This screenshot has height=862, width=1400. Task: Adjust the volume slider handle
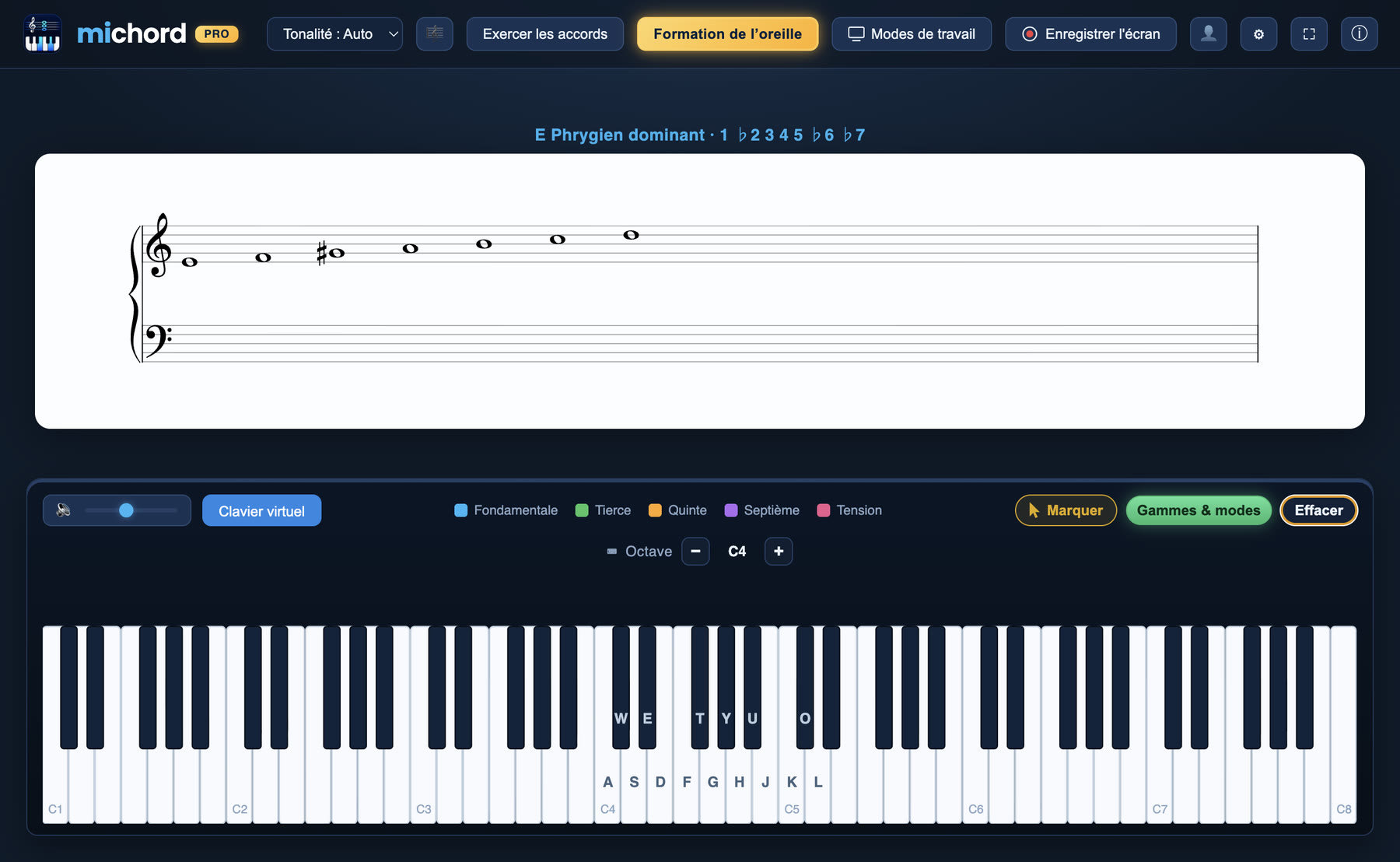pos(126,510)
